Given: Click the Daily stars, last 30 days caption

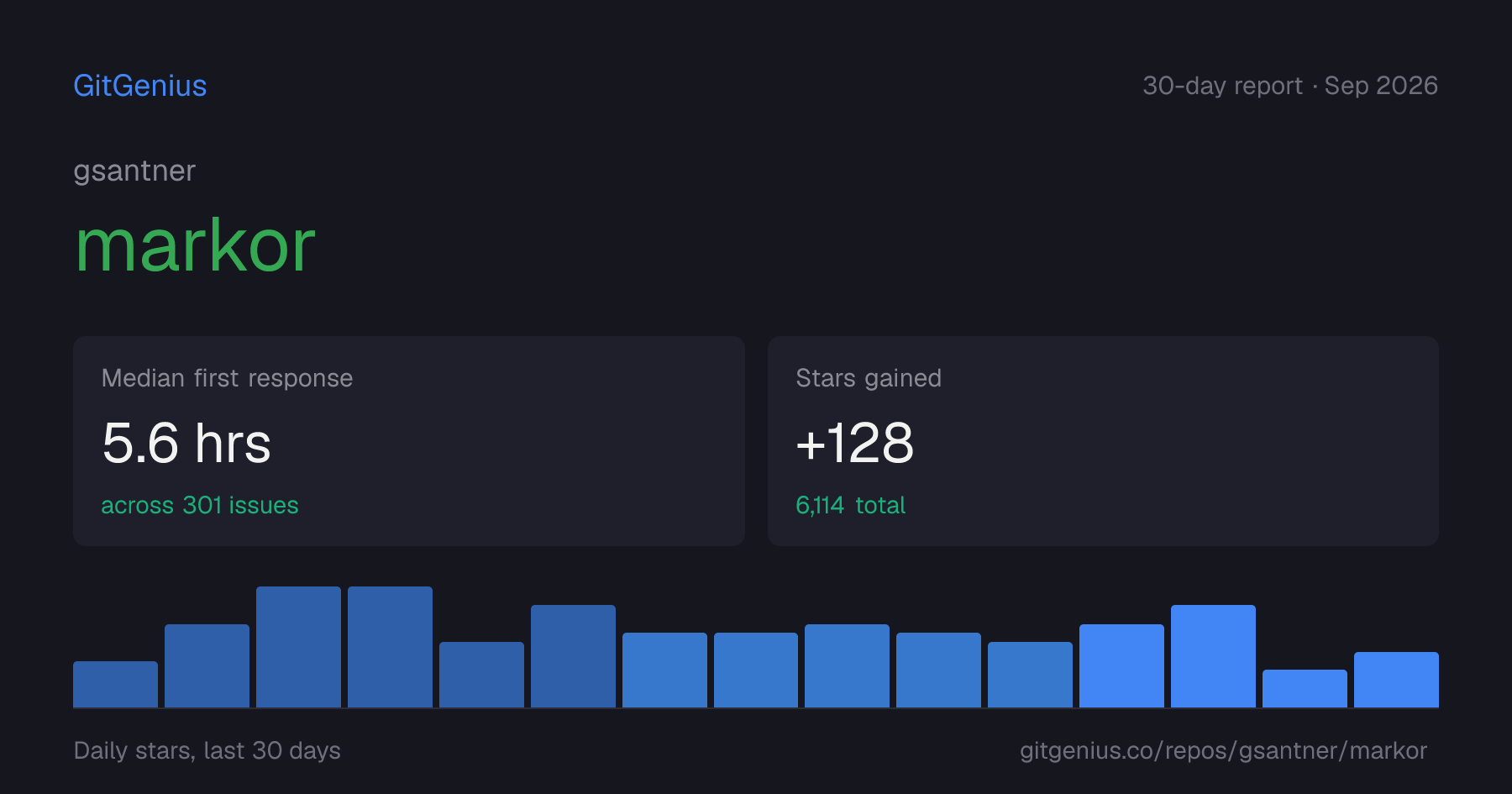Looking at the screenshot, I should pyautogui.click(x=207, y=750).
